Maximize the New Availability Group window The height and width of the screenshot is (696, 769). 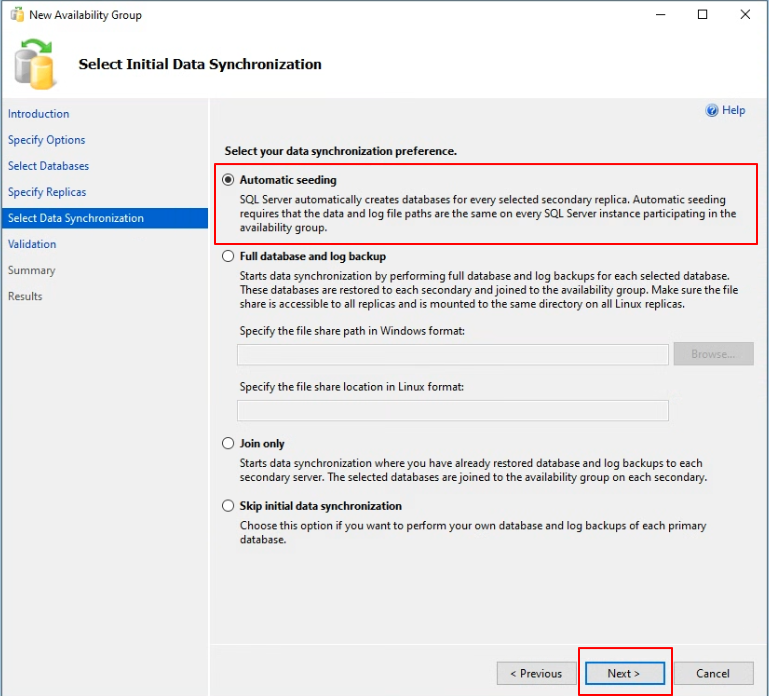[702, 15]
